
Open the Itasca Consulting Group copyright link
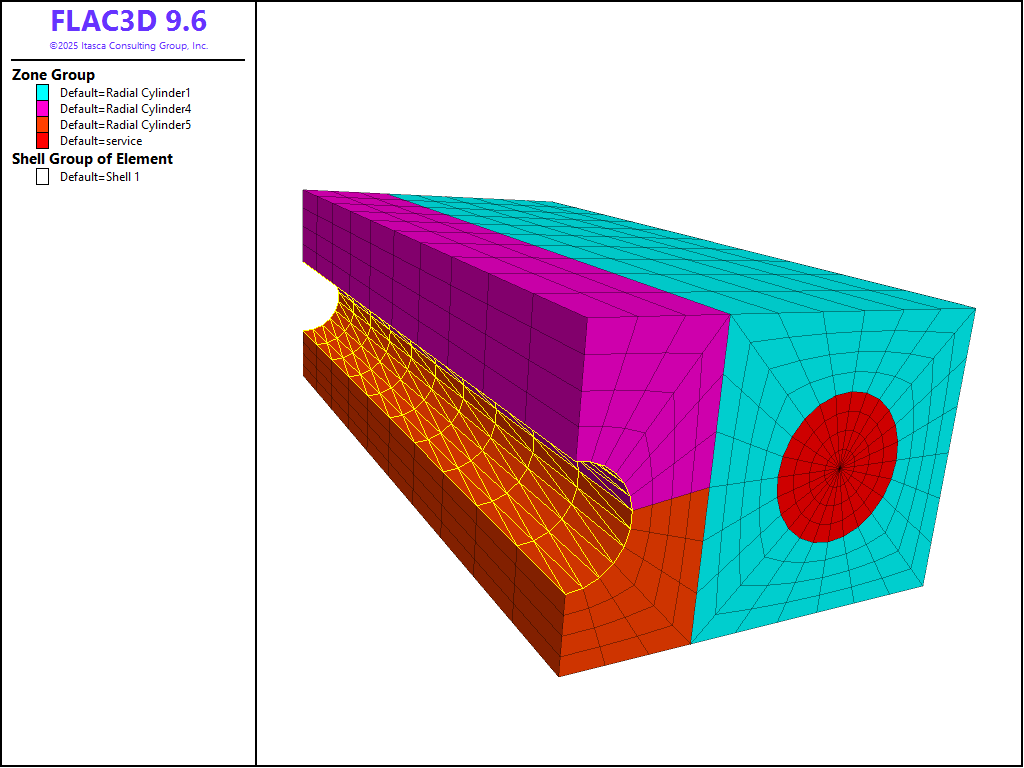(128, 46)
